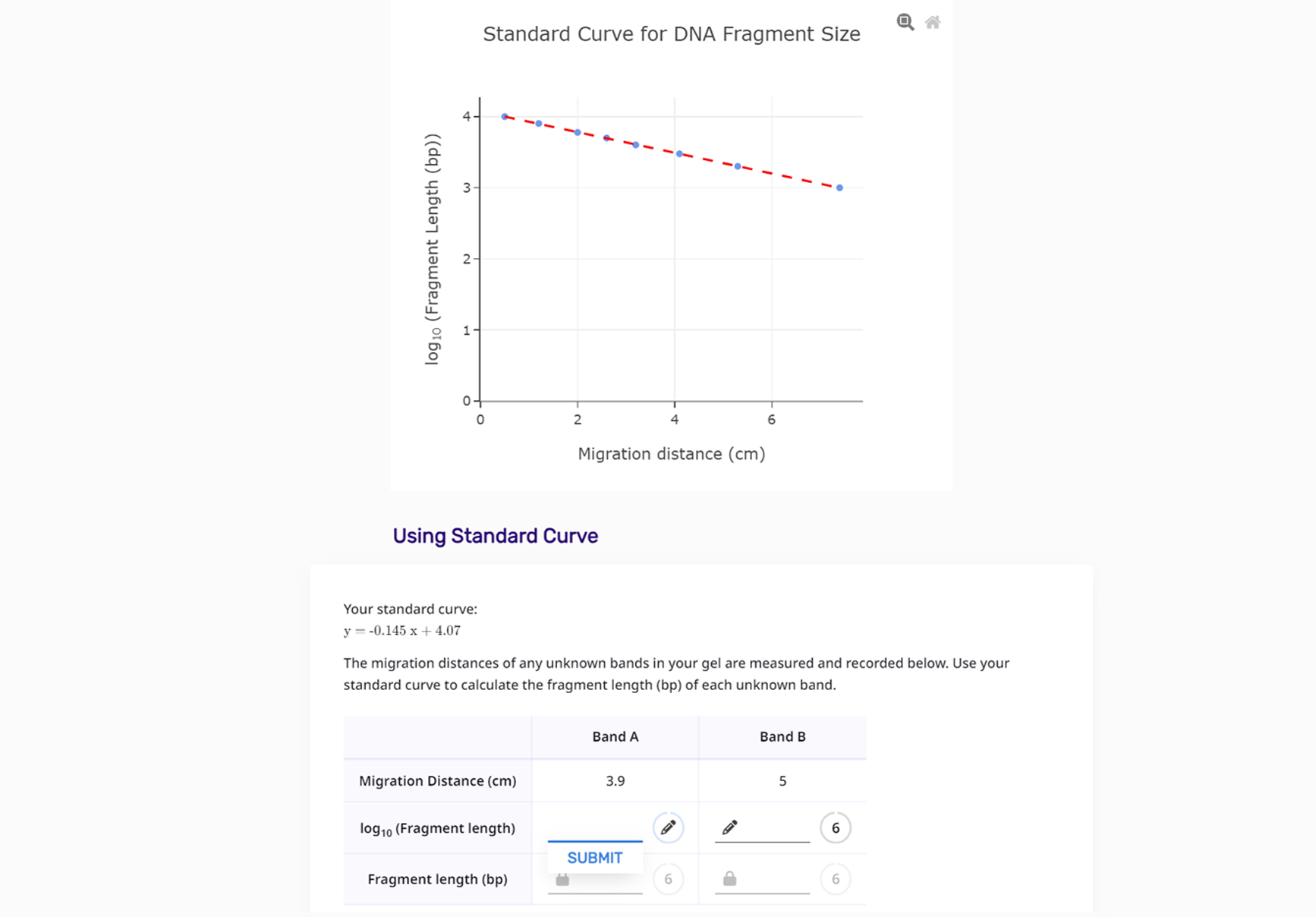Click the Band A column header
Screen dimensions: 1316x917
615,736
